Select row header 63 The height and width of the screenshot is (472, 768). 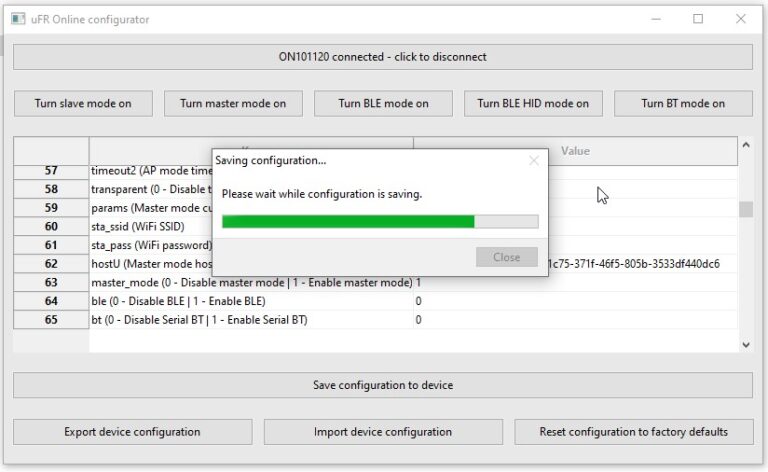point(51,283)
